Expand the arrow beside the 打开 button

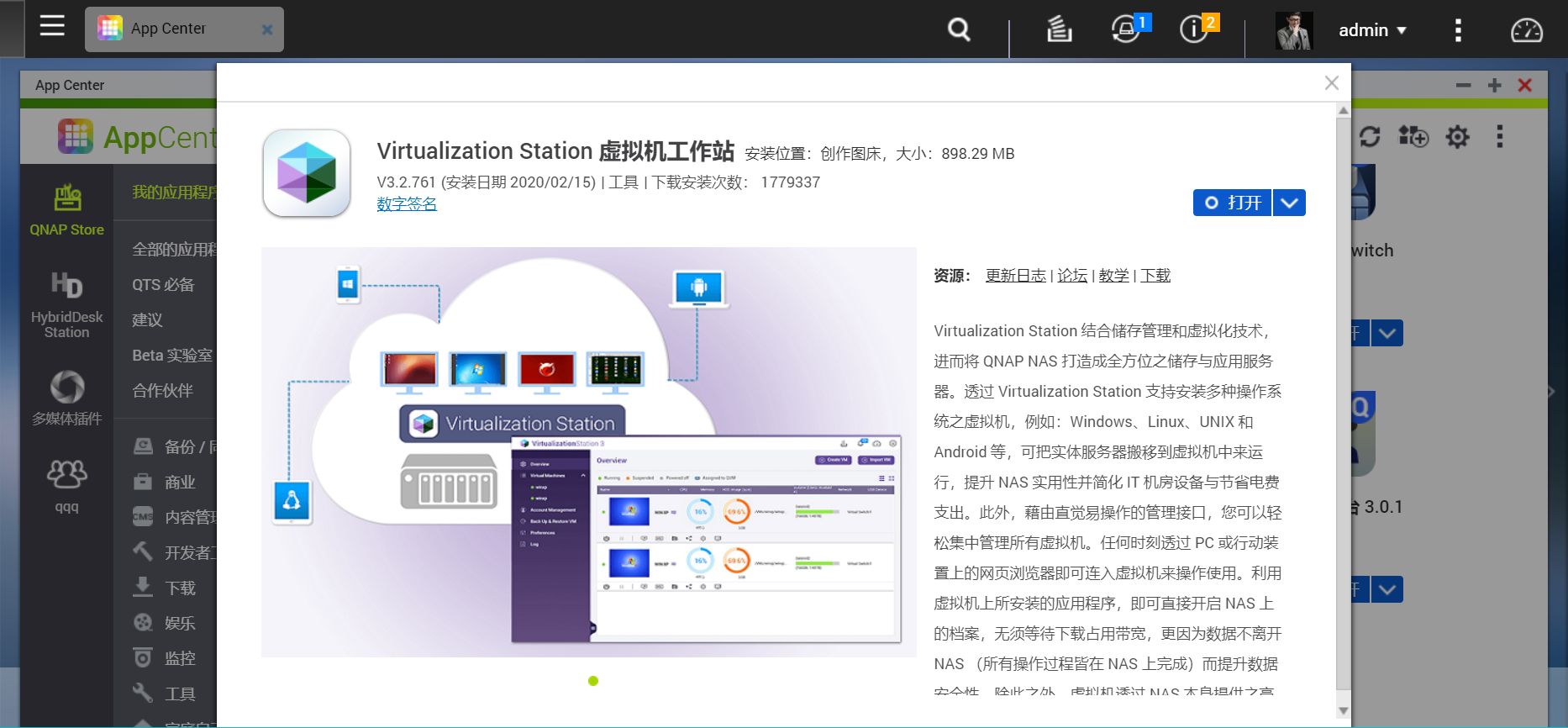pos(1290,203)
